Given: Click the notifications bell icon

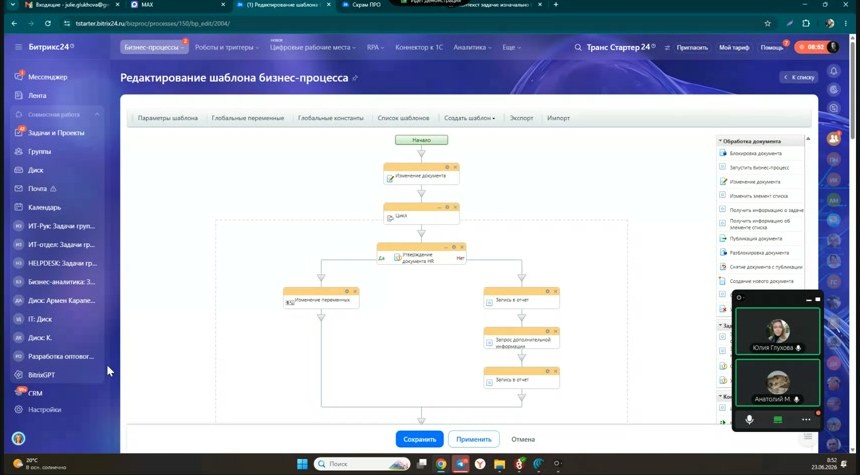Looking at the screenshot, I should 834,71.
